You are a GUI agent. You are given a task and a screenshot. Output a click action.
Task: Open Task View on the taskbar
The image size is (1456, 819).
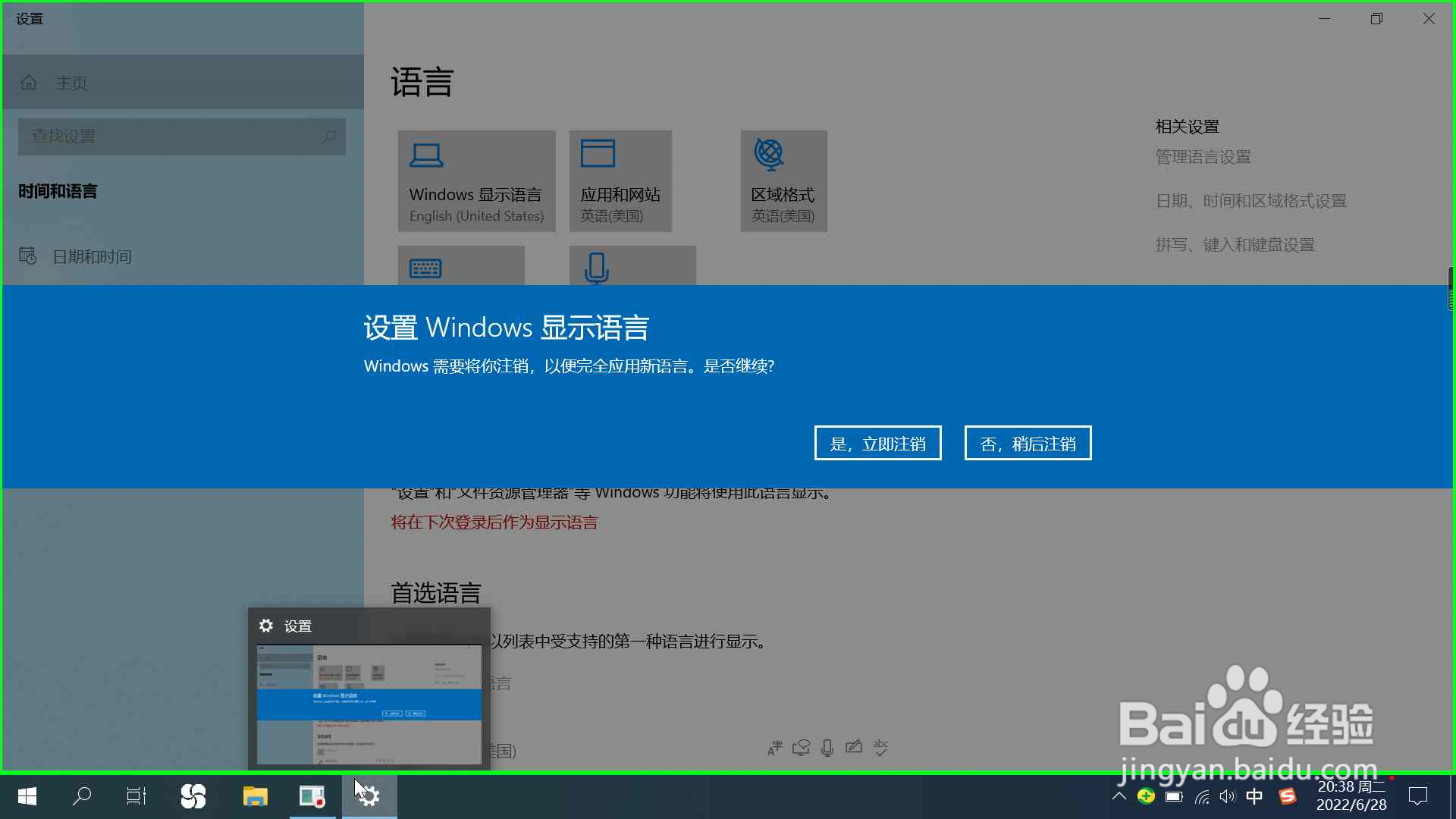tap(136, 796)
